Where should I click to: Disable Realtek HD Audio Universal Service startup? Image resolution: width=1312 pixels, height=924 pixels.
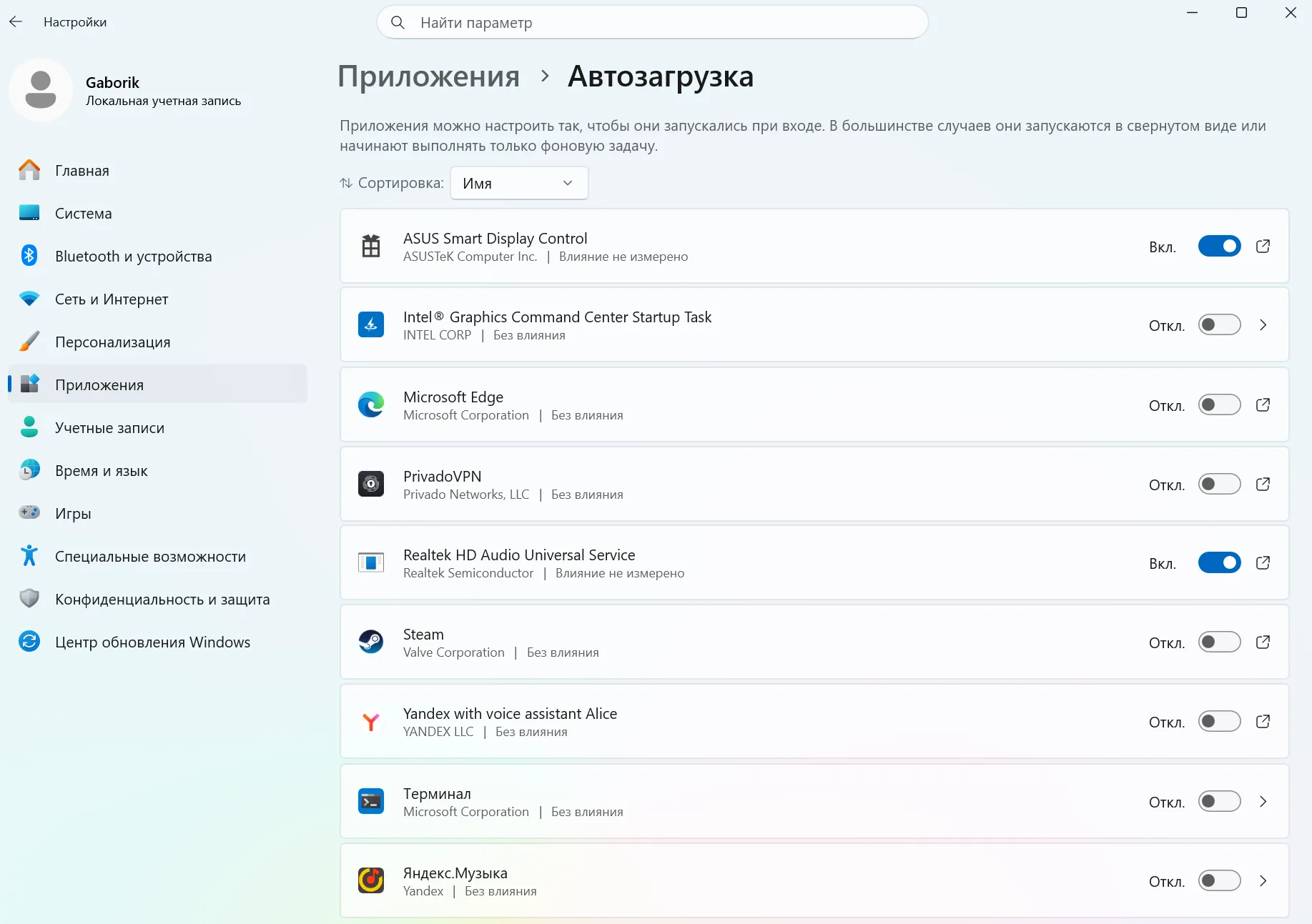pos(1220,563)
